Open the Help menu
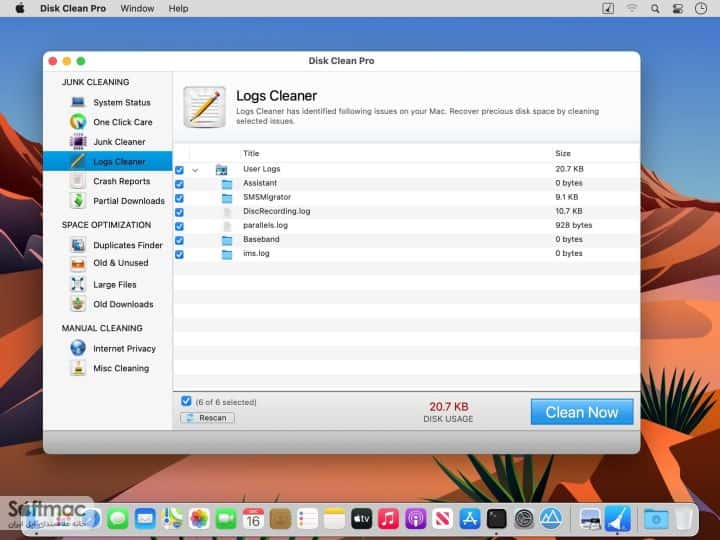720x540 pixels. tap(178, 8)
